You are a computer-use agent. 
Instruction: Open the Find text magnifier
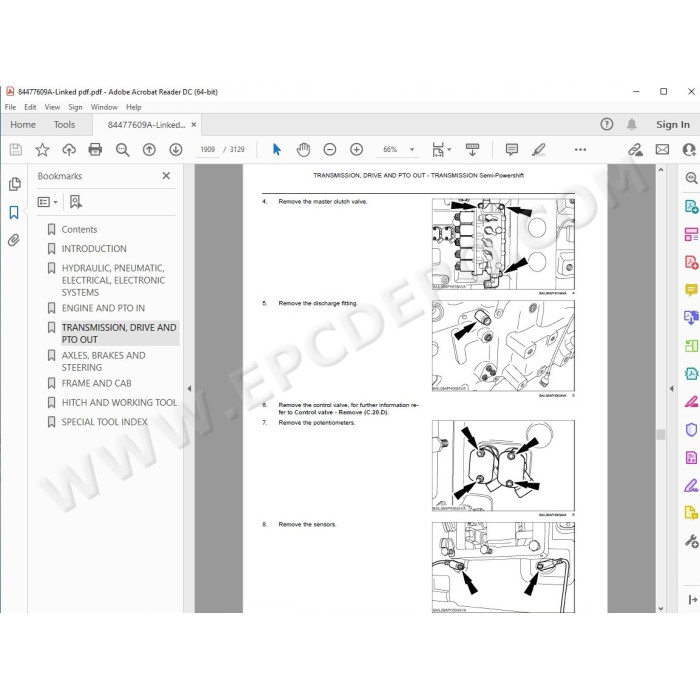122,150
